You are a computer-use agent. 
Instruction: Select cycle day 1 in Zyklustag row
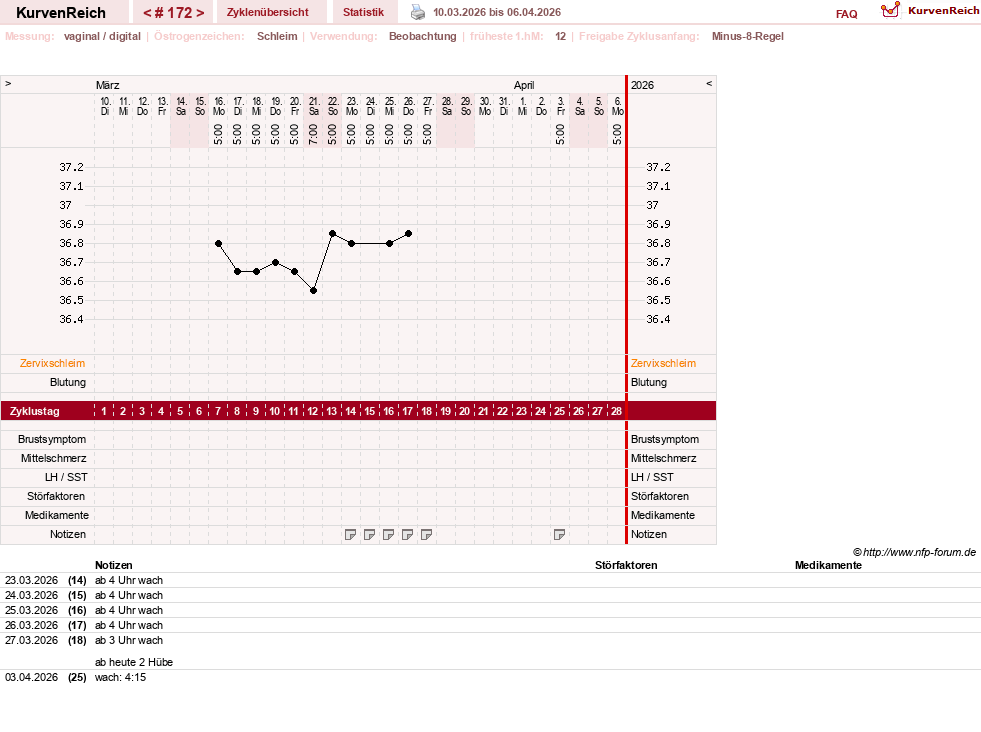(x=104, y=411)
